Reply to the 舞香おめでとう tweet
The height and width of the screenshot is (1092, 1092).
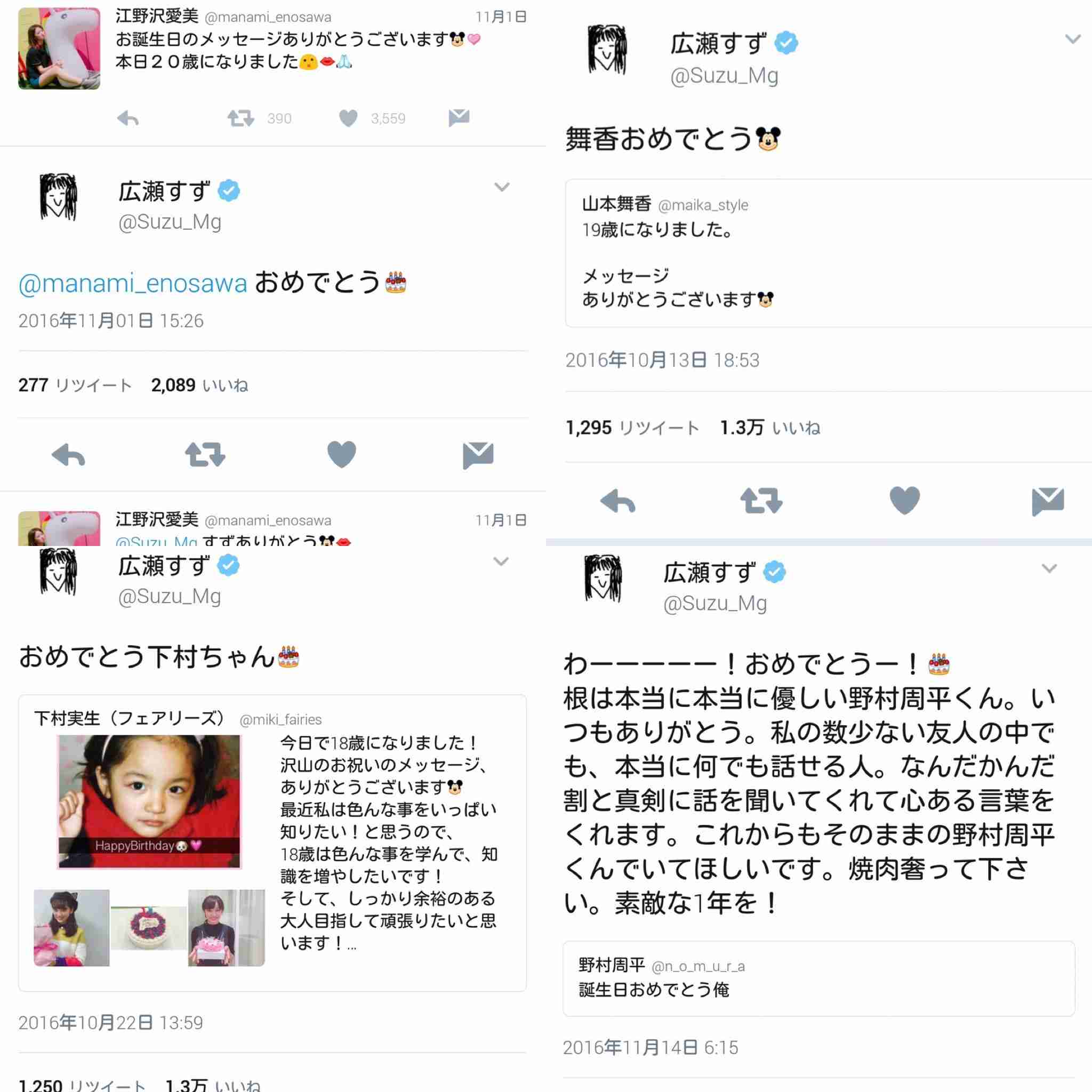coord(618,501)
